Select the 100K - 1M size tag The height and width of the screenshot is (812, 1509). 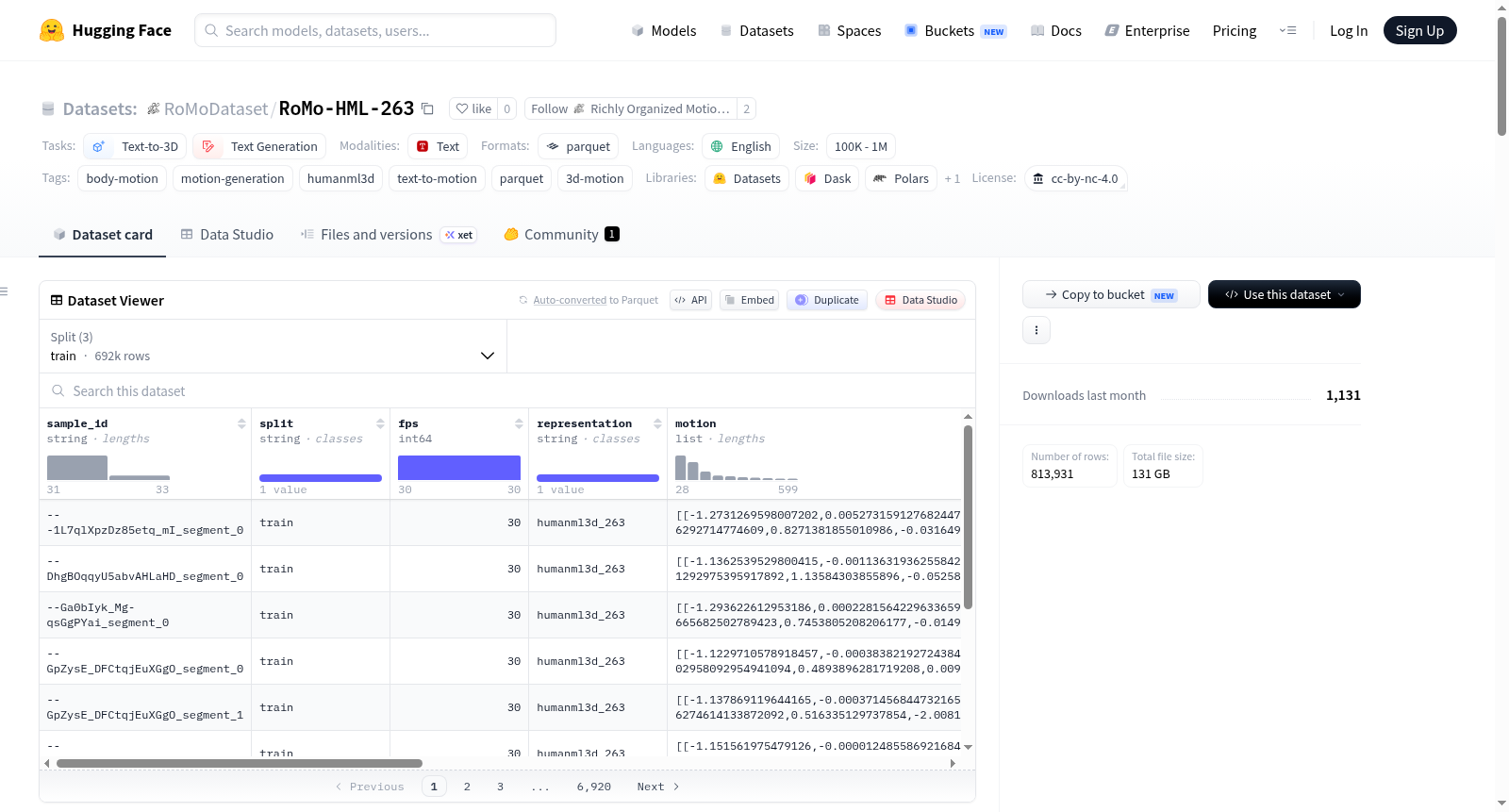(x=861, y=146)
